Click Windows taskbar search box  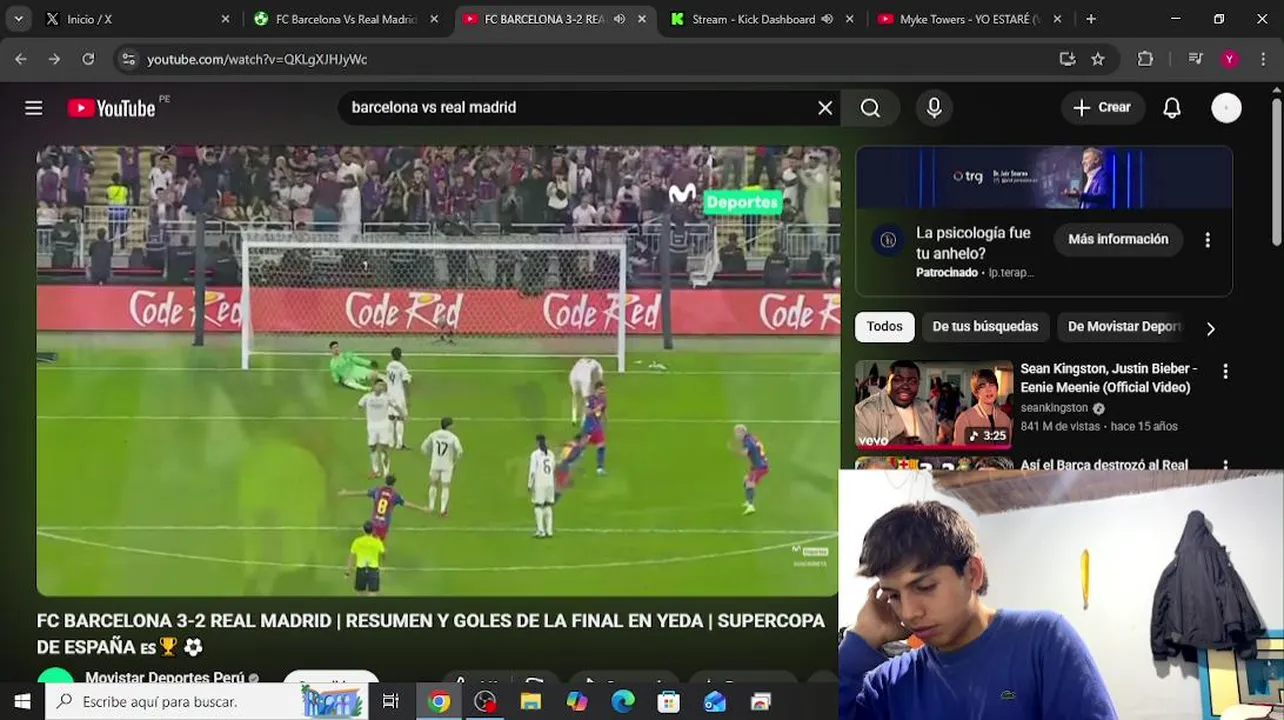(207, 702)
